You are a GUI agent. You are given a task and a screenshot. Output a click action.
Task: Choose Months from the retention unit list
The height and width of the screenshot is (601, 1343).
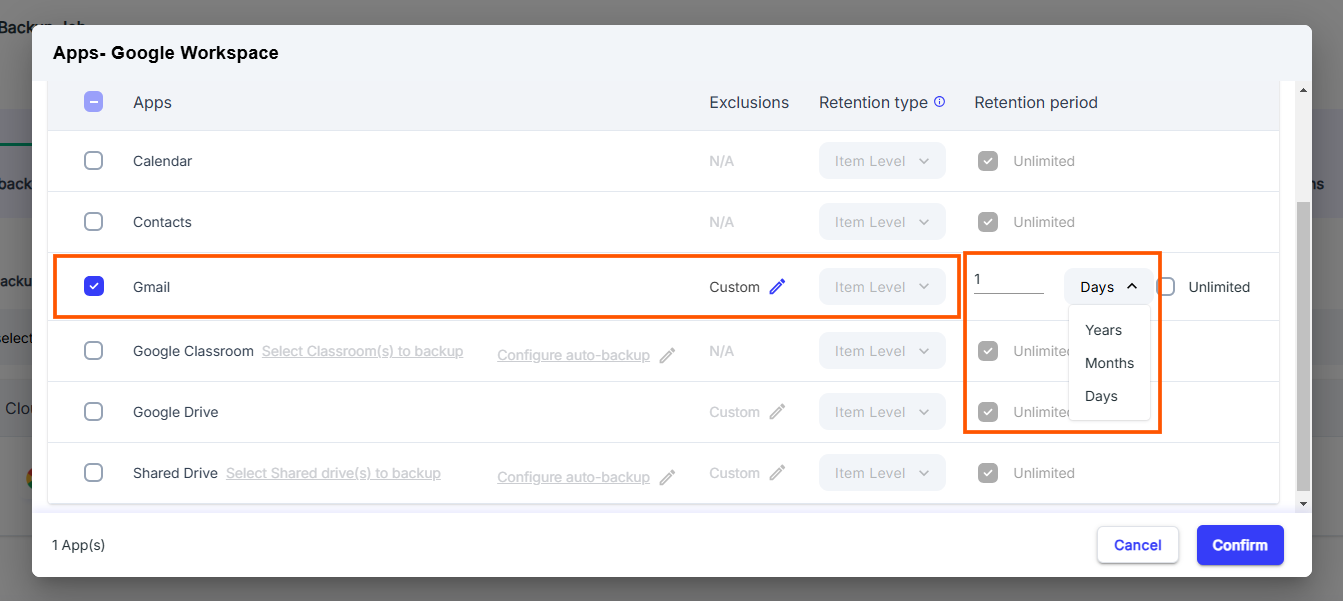pos(1110,363)
